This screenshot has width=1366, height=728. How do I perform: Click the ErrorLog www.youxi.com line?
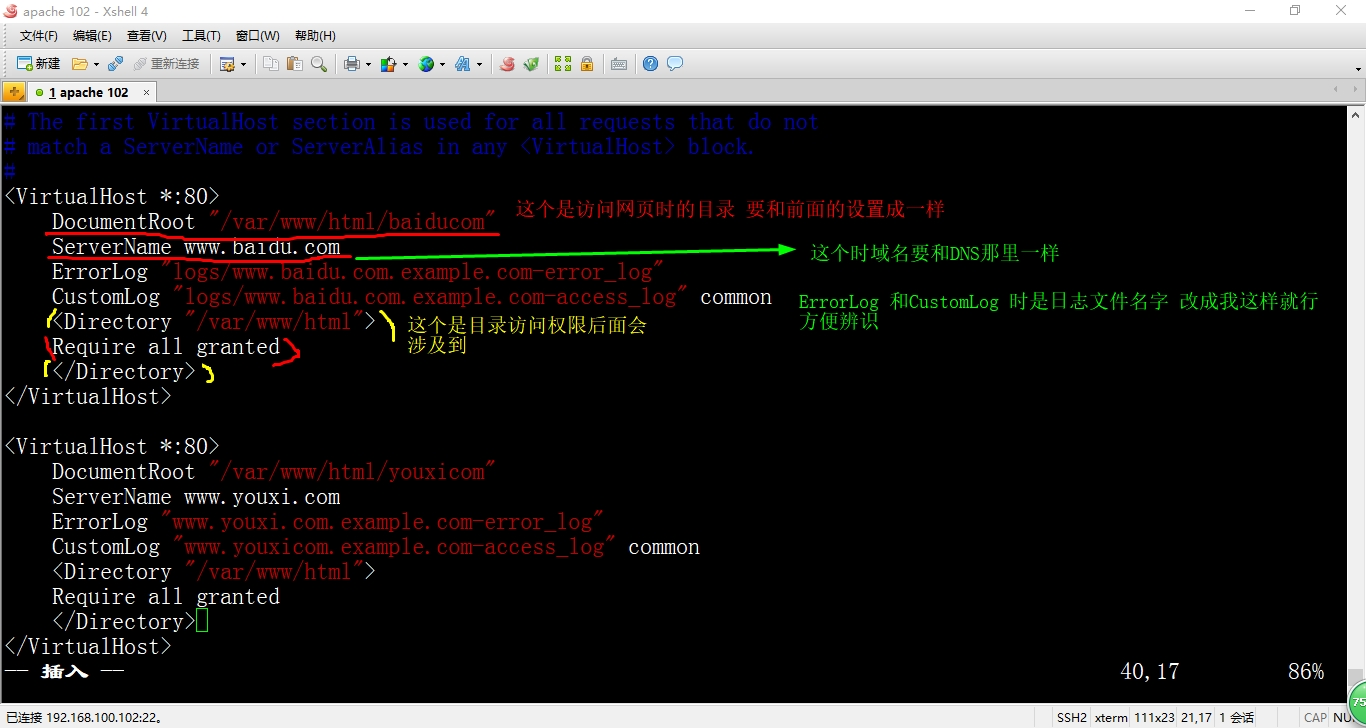pyautogui.click(x=328, y=522)
